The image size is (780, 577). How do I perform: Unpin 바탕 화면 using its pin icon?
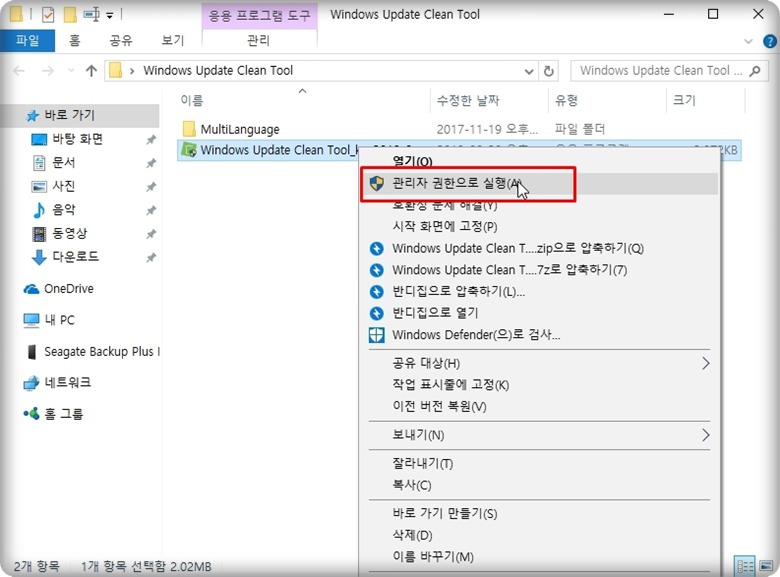point(151,140)
